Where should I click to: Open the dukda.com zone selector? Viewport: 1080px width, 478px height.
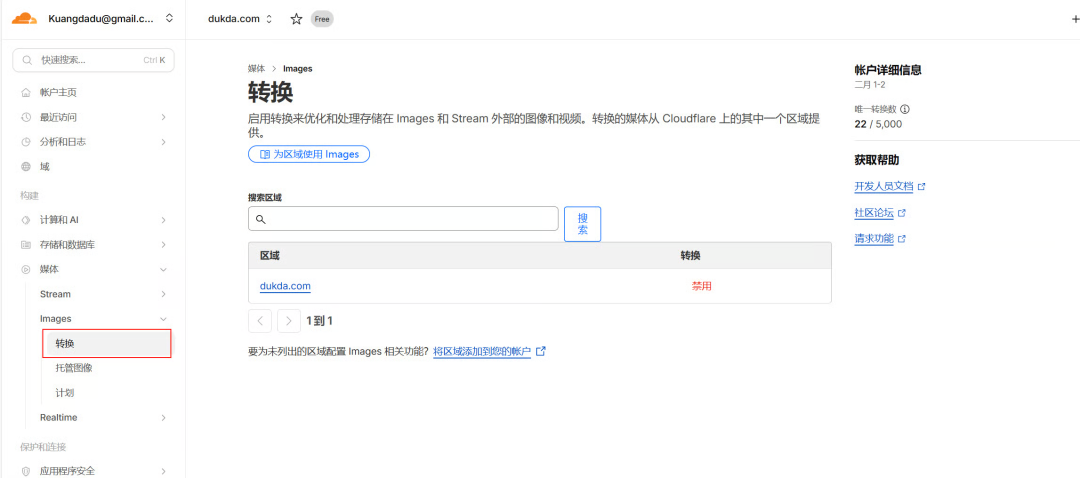(x=240, y=19)
